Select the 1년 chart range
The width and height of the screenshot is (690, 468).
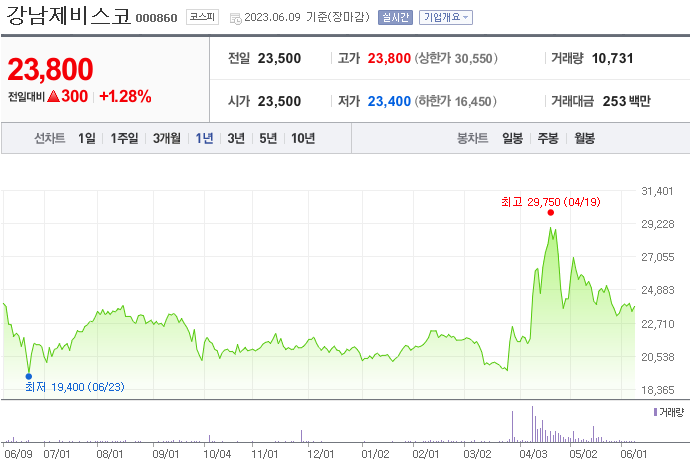[x=205, y=139]
